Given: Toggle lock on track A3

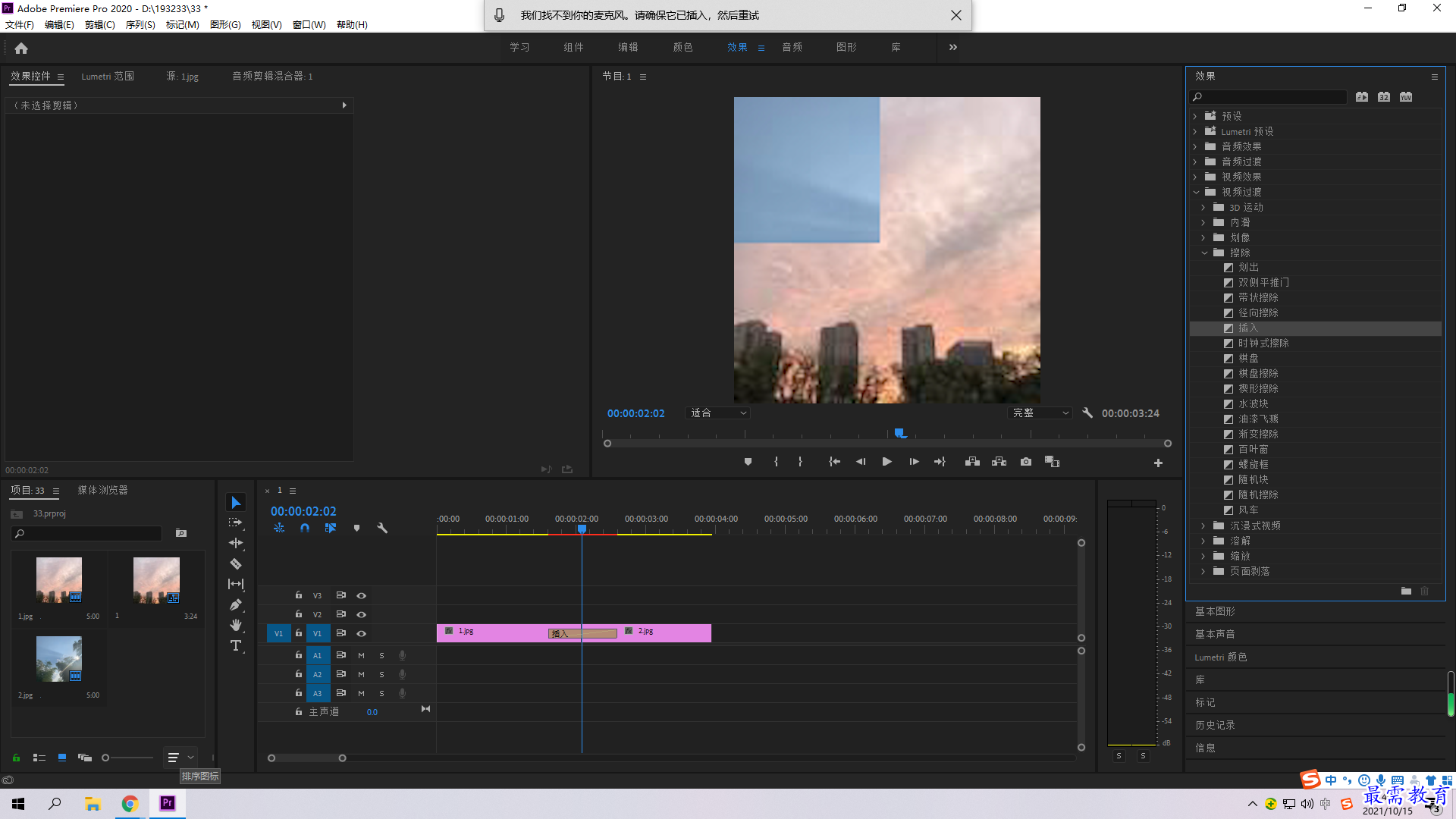Looking at the screenshot, I should 299,693.
